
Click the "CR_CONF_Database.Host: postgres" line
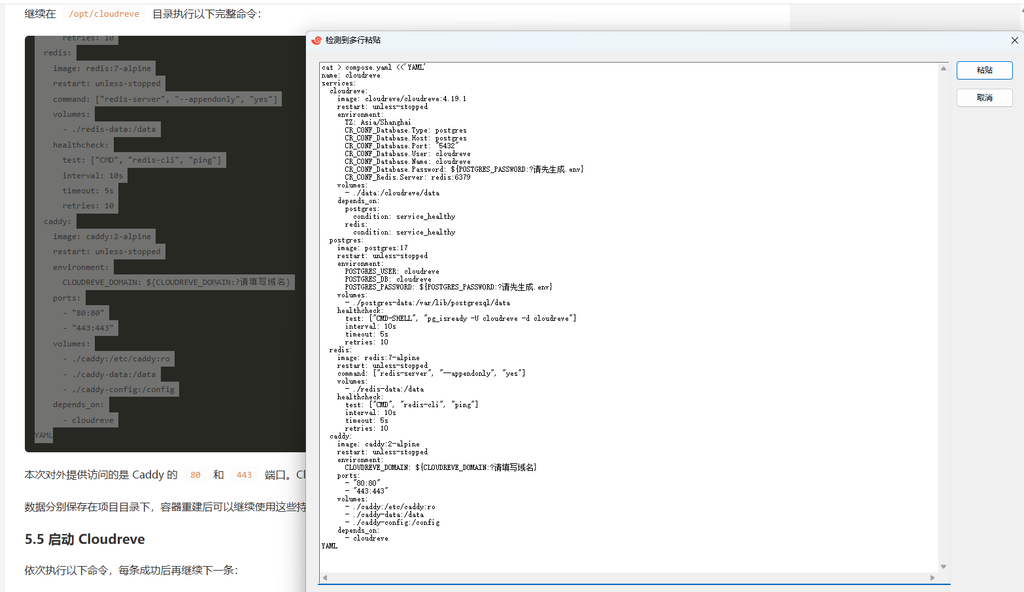coord(406,138)
